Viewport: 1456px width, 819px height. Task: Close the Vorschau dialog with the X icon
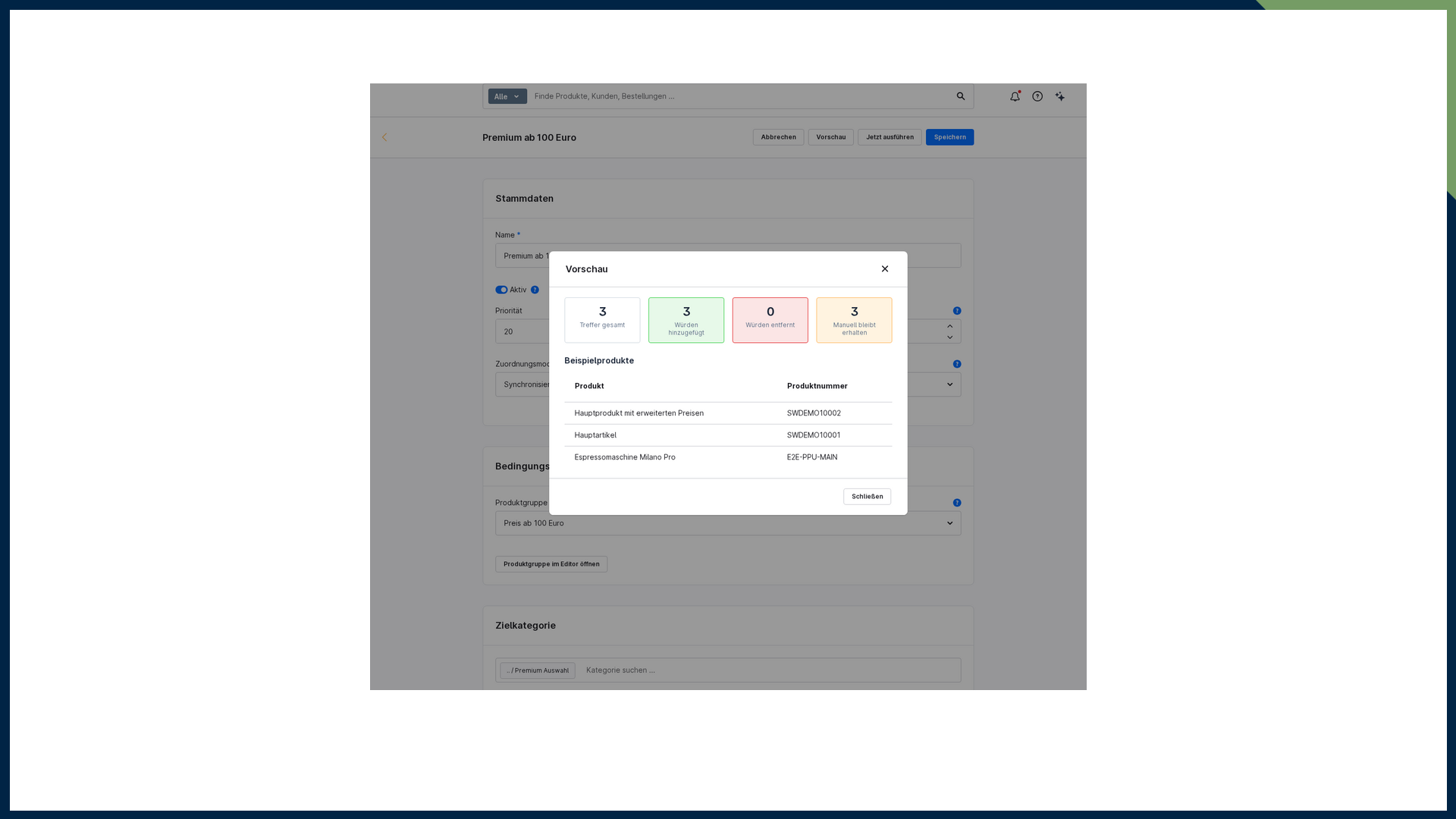pyautogui.click(x=885, y=268)
